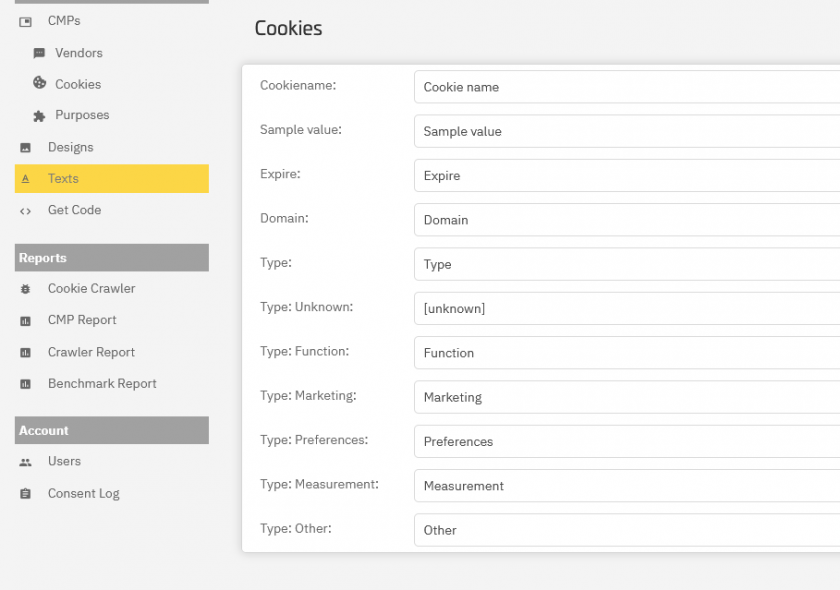The image size is (840, 590).
Task: Click the Type: Unknown input field
Action: click(x=627, y=309)
